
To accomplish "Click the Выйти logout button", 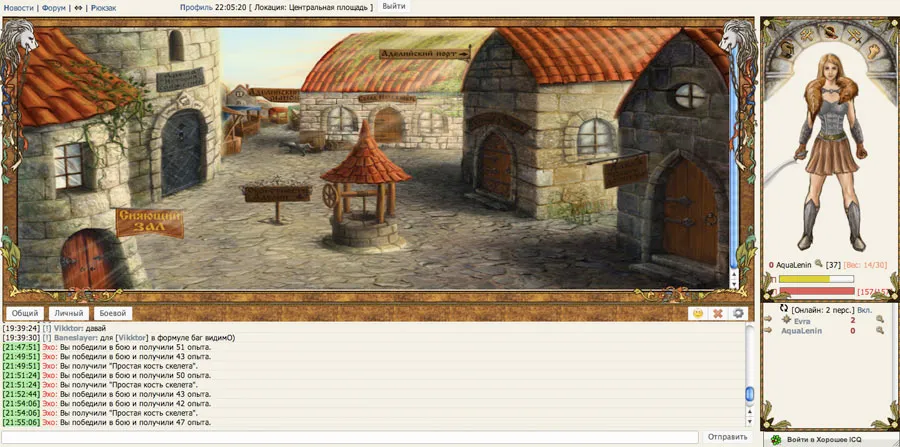I will tap(394, 7).
